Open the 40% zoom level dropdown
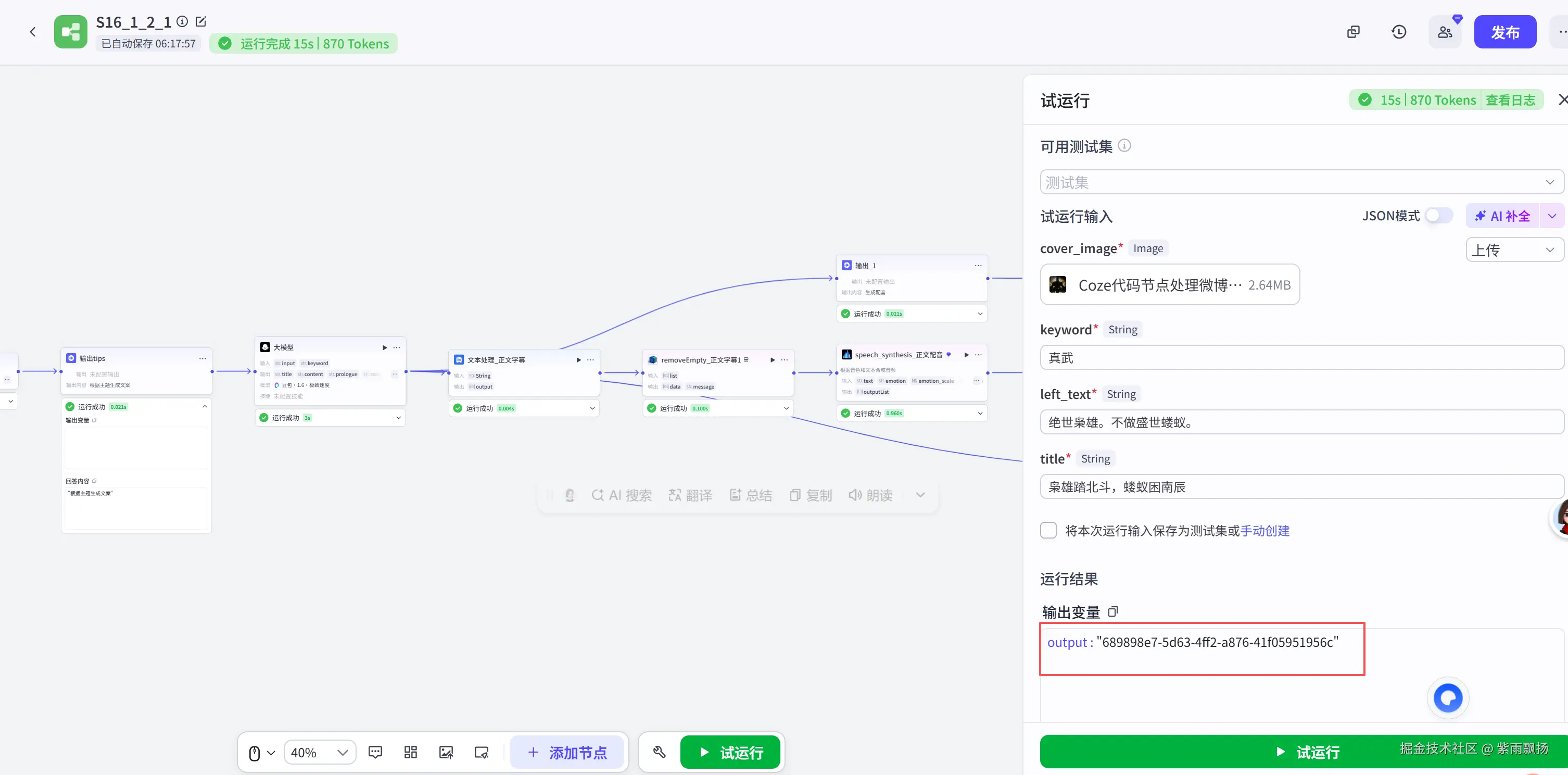 pyautogui.click(x=319, y=753)
